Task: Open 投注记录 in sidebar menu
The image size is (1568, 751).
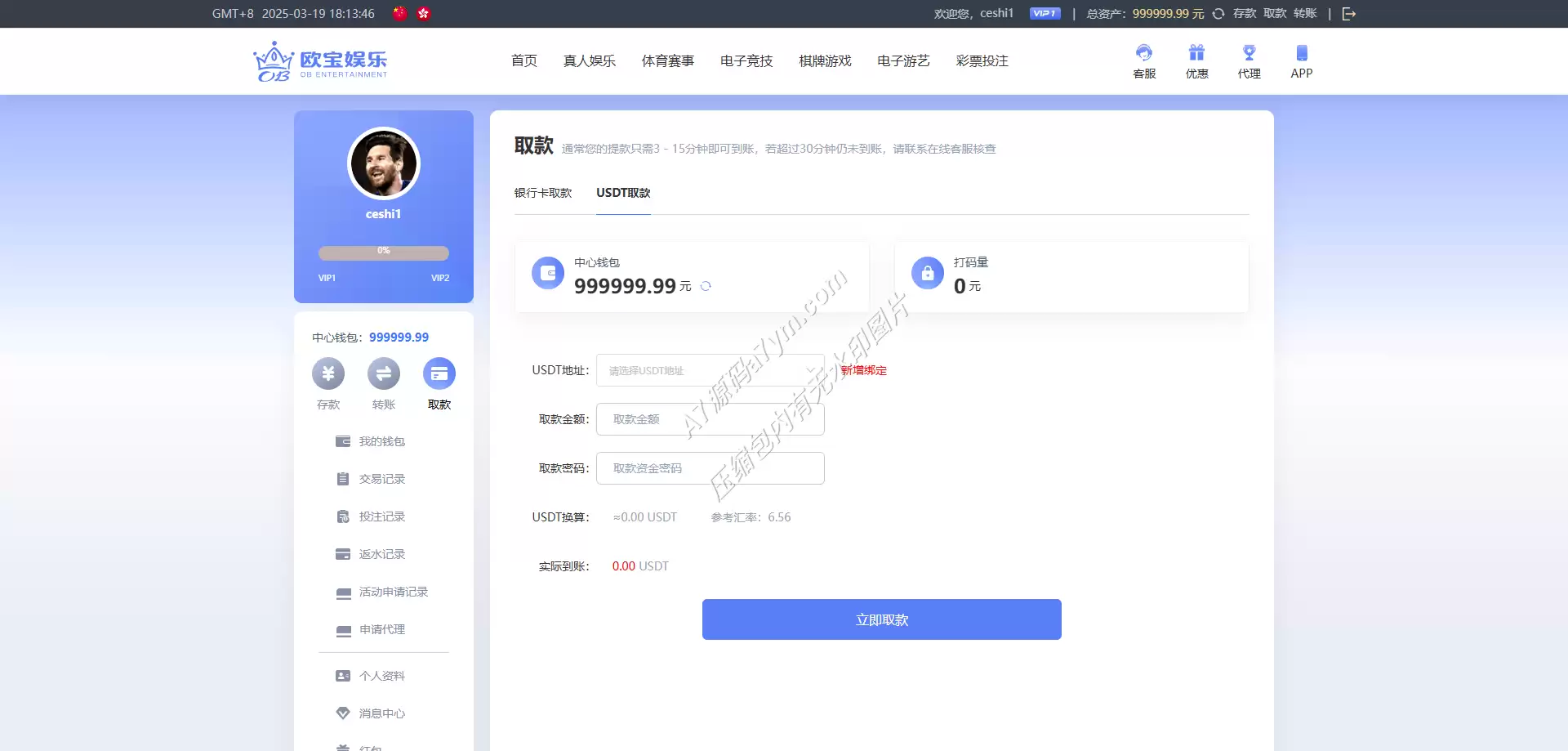Action: 370,516
